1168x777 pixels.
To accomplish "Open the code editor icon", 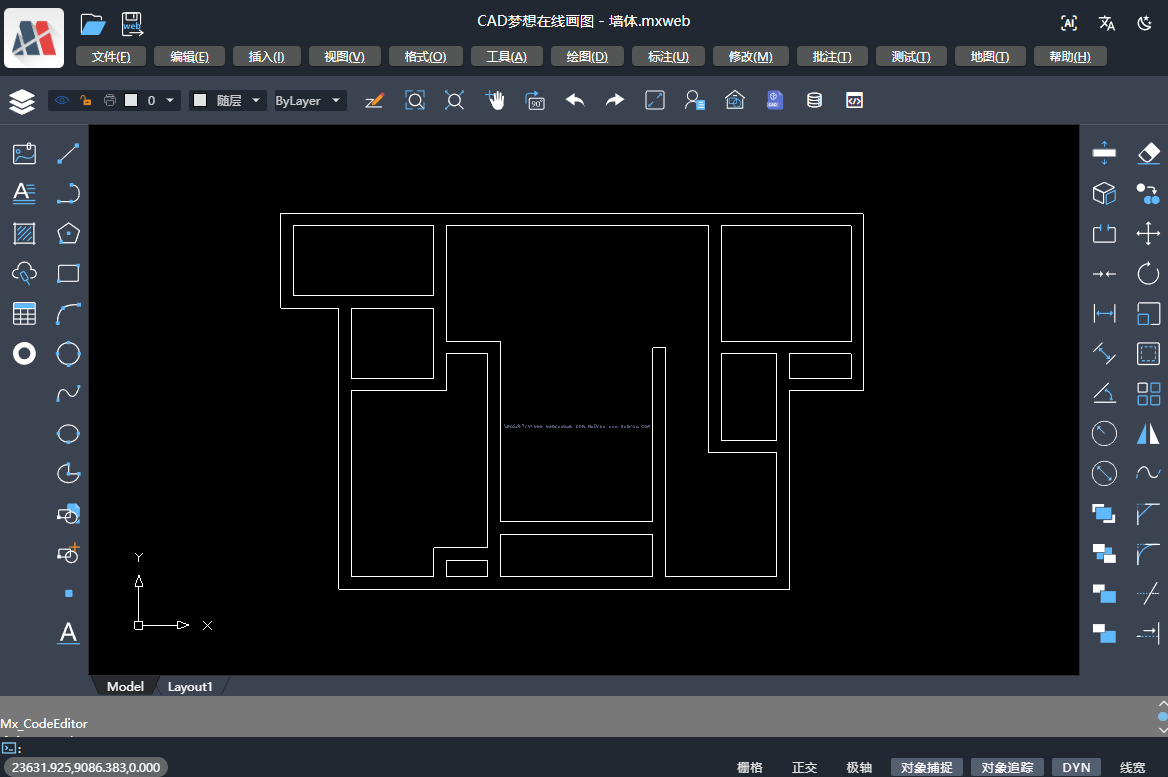I will (x=854, y=100).
